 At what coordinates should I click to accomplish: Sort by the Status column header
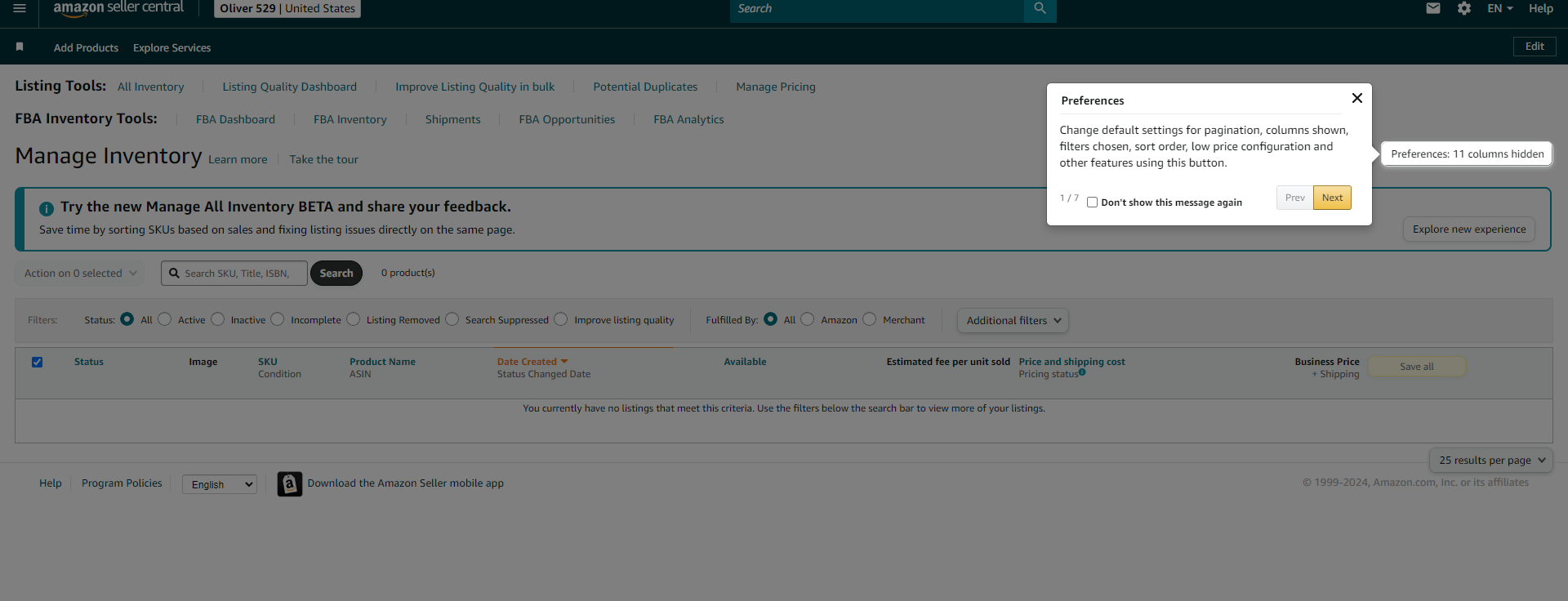(x=89, y=362)
